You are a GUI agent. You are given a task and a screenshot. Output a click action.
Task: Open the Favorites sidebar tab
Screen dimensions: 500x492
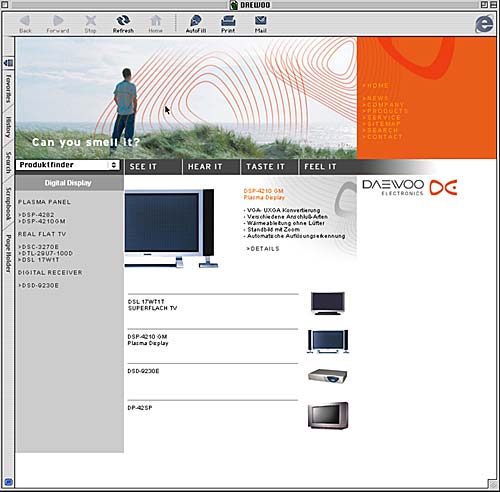point(8,89)
